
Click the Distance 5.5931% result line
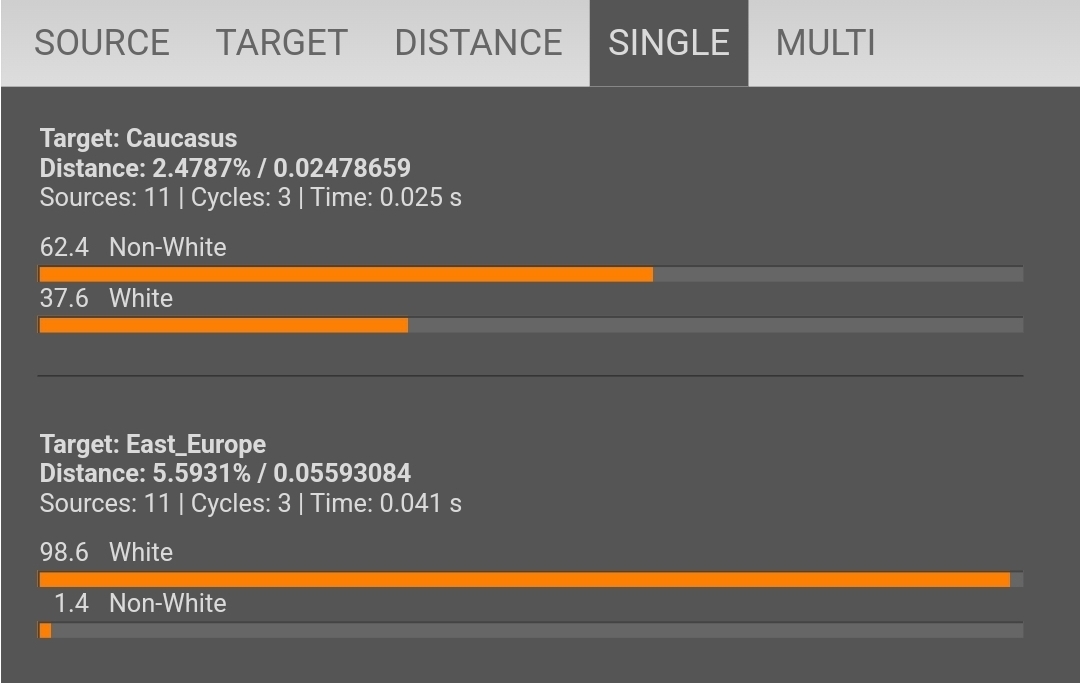(225, 473)
